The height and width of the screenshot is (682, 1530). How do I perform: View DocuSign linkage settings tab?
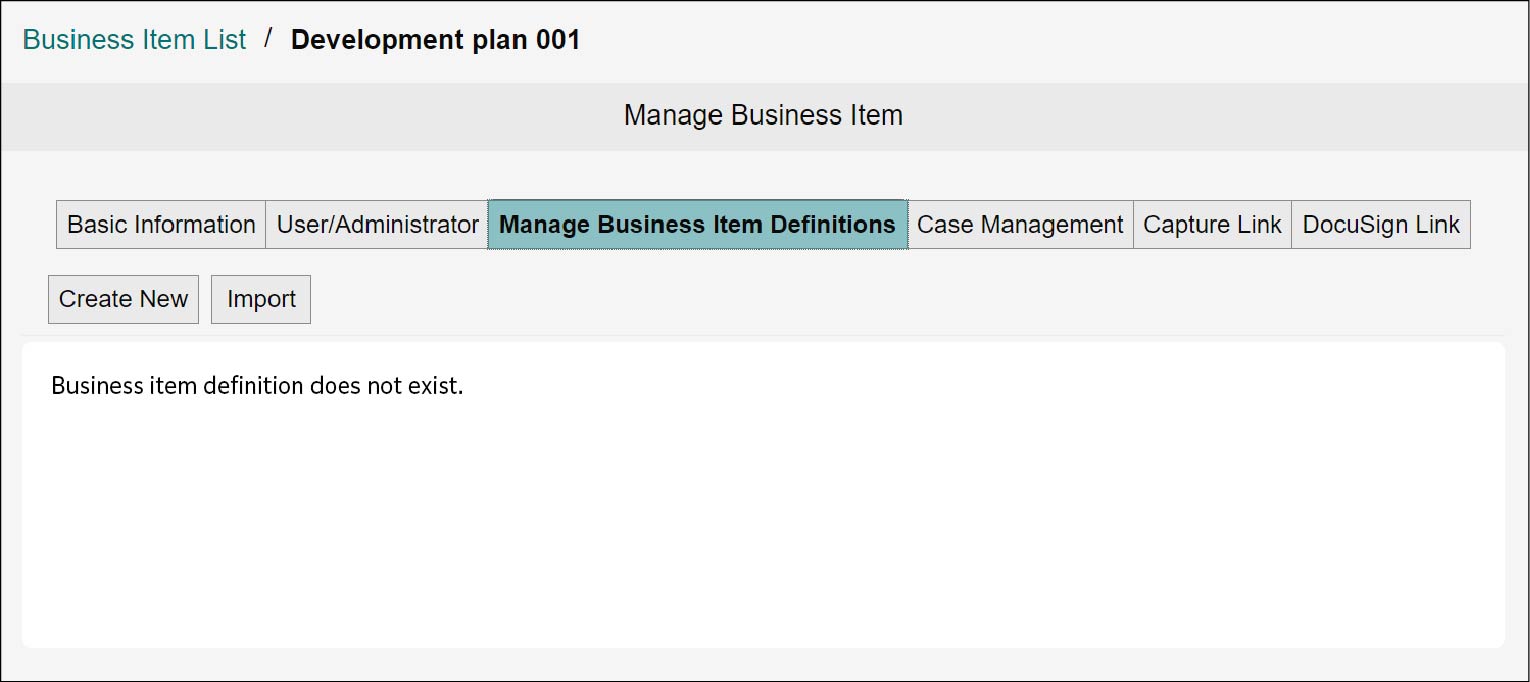tap(1381, 225)
